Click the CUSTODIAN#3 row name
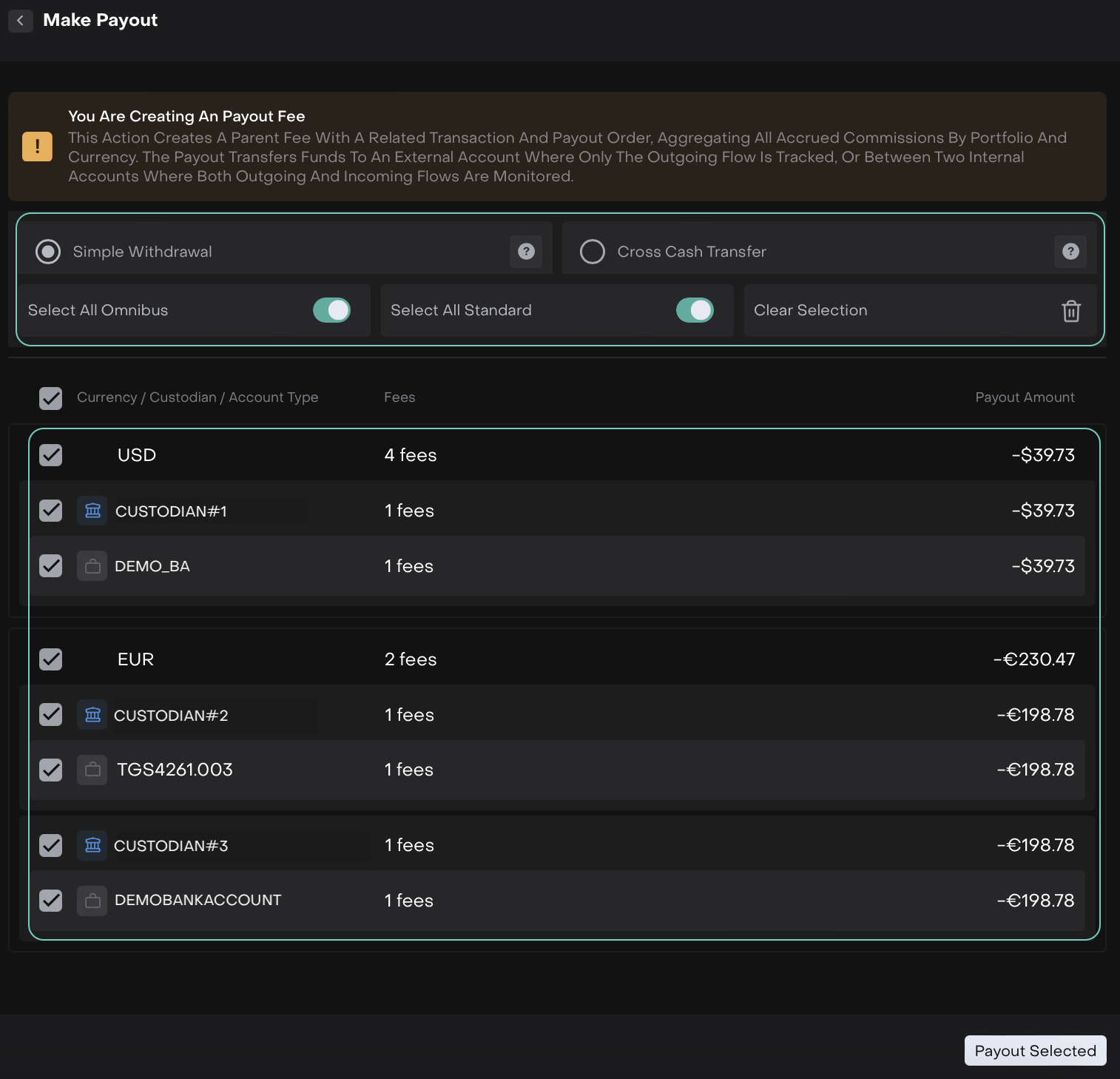This screenshot has height=1079, width=1120. coord(171,846)
